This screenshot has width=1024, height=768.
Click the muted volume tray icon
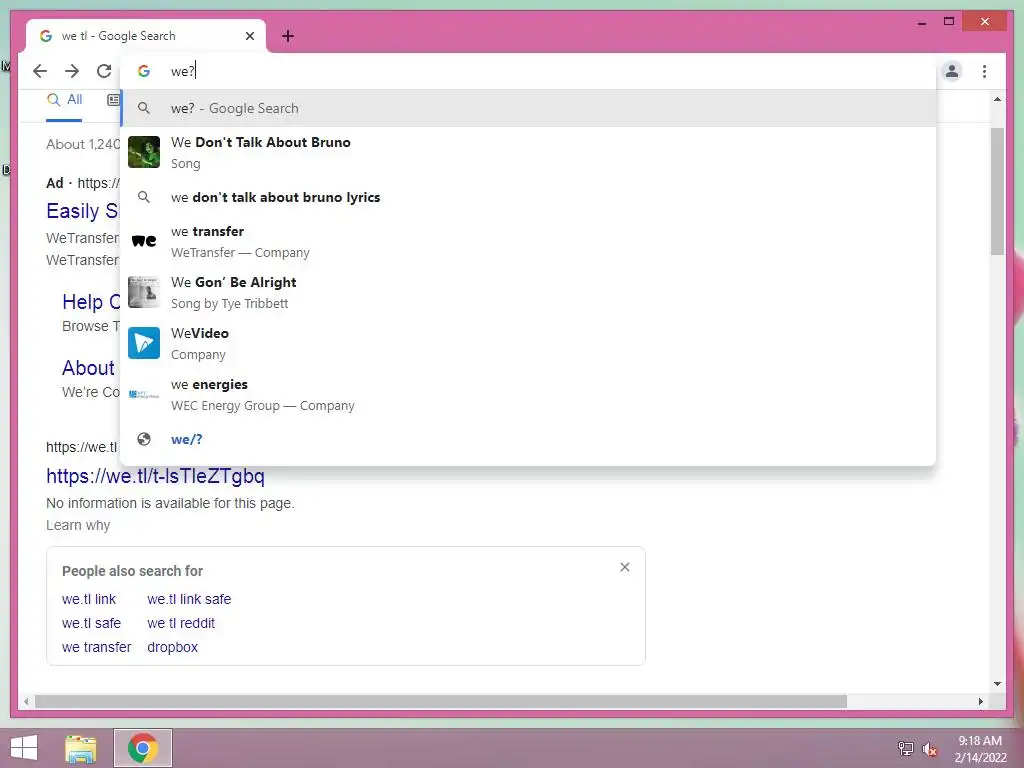point(929,748)
